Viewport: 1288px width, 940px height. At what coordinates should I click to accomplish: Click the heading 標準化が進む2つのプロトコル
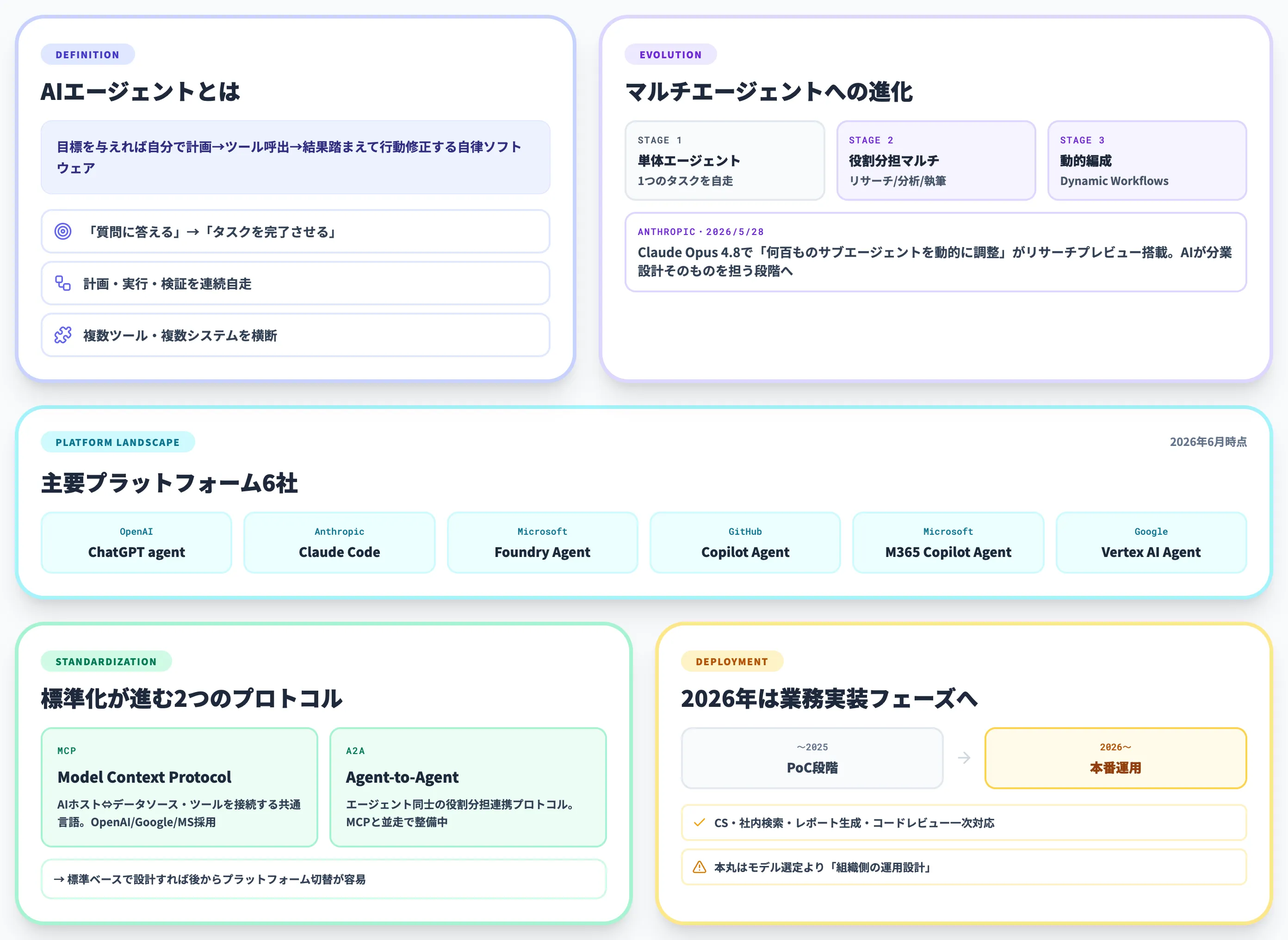click(192, 699)
